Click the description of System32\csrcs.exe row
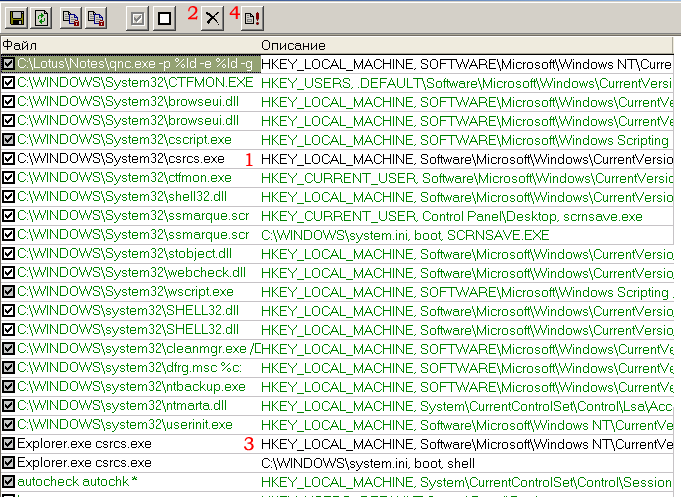 [x=466, y=159]
